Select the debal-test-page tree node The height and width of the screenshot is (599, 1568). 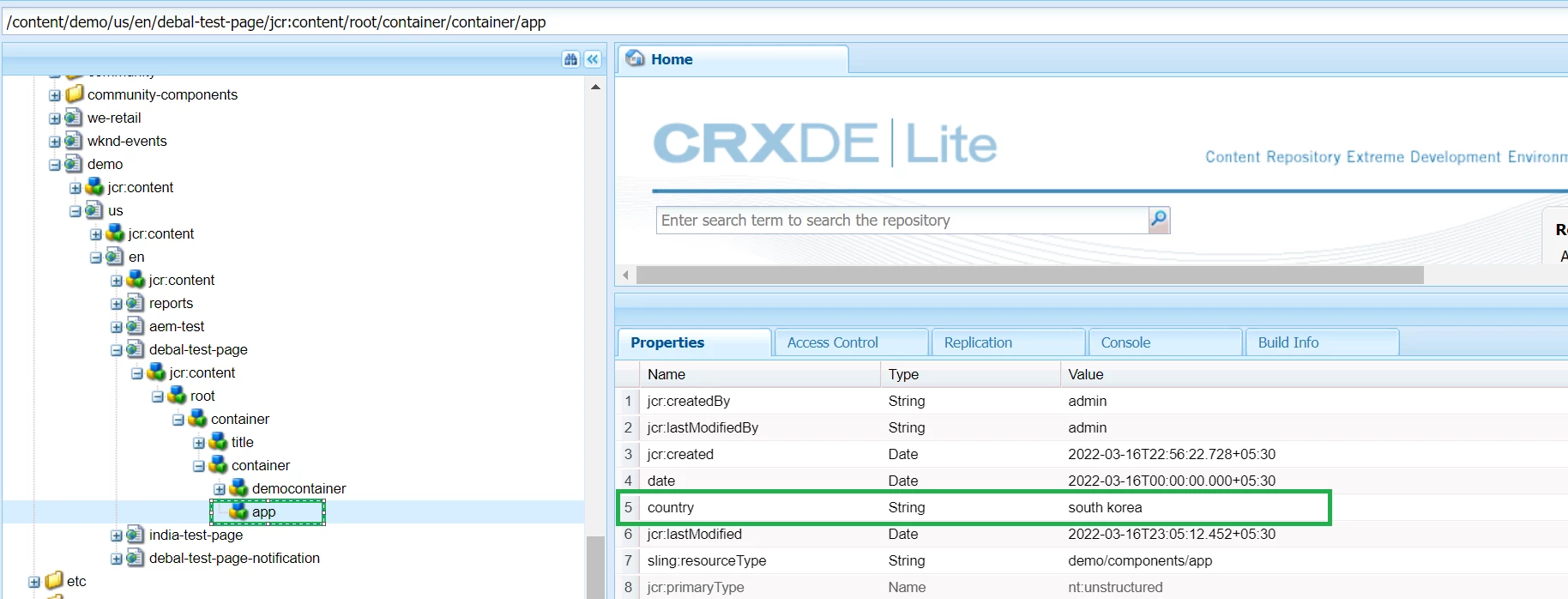(198, 349)
